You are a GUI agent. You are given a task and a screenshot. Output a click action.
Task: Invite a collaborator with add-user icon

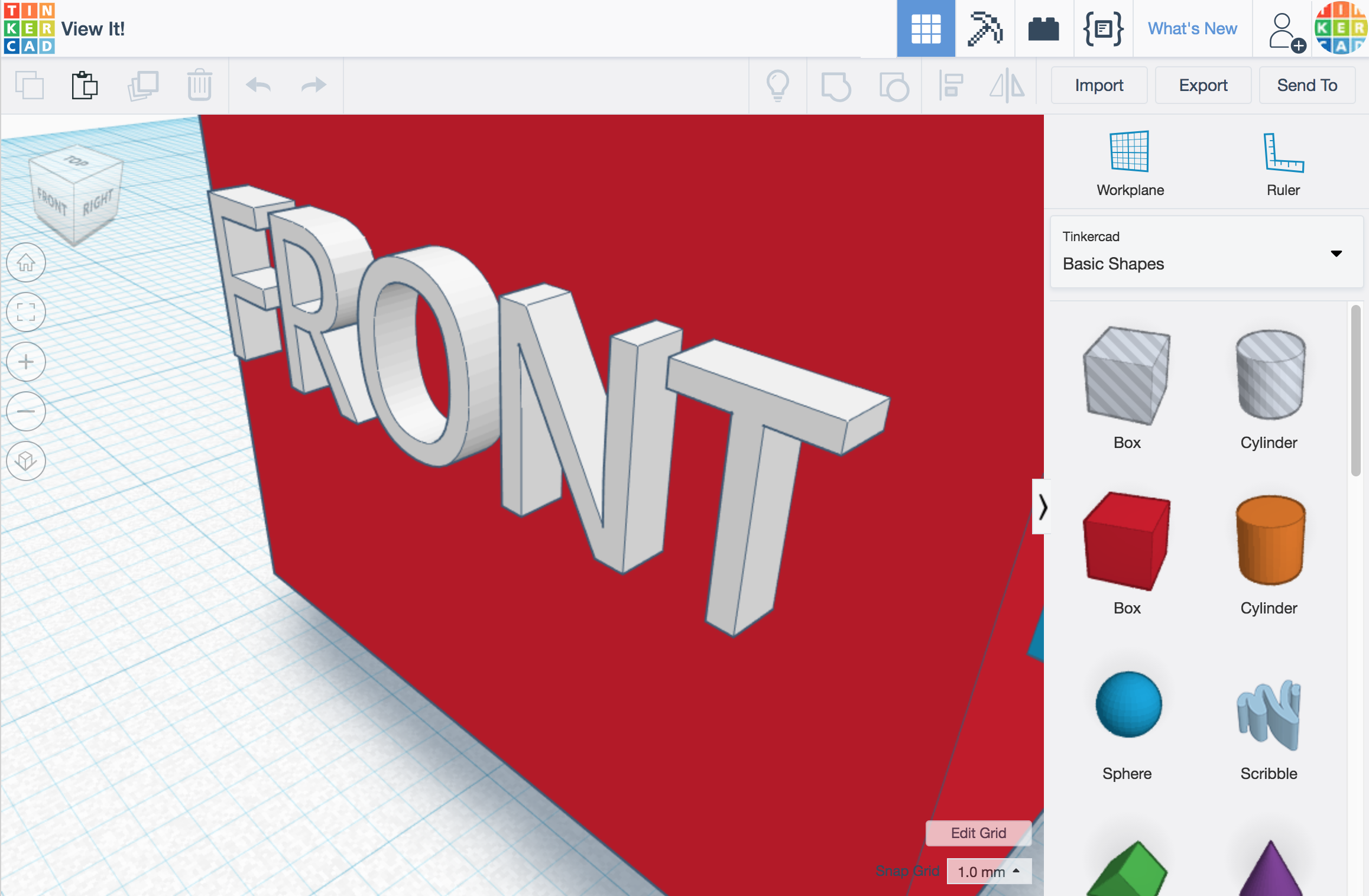(x=1287, y=32)
